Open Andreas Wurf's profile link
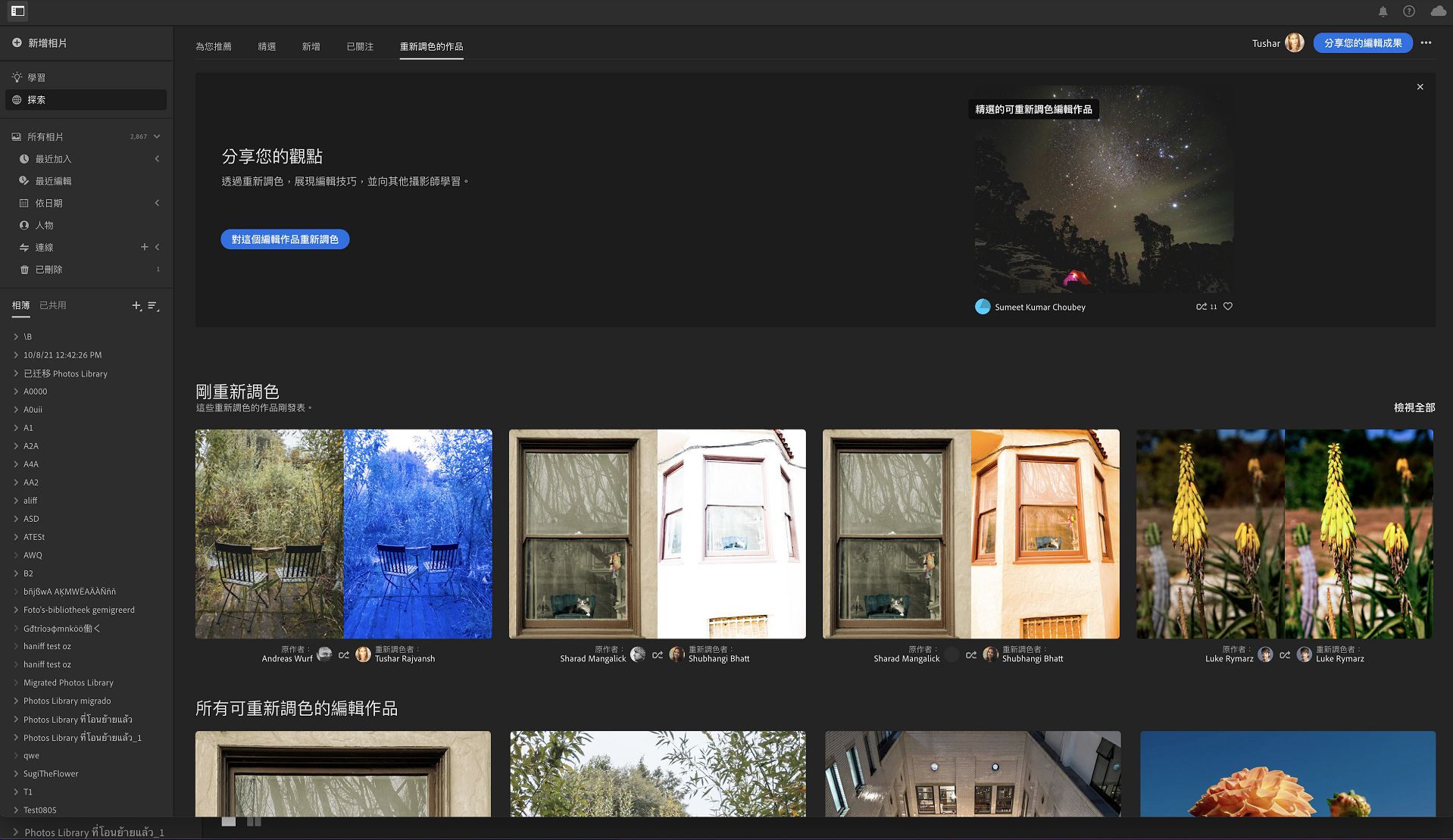This screenshot has height=840, width=1453. [x=287, y=659]
